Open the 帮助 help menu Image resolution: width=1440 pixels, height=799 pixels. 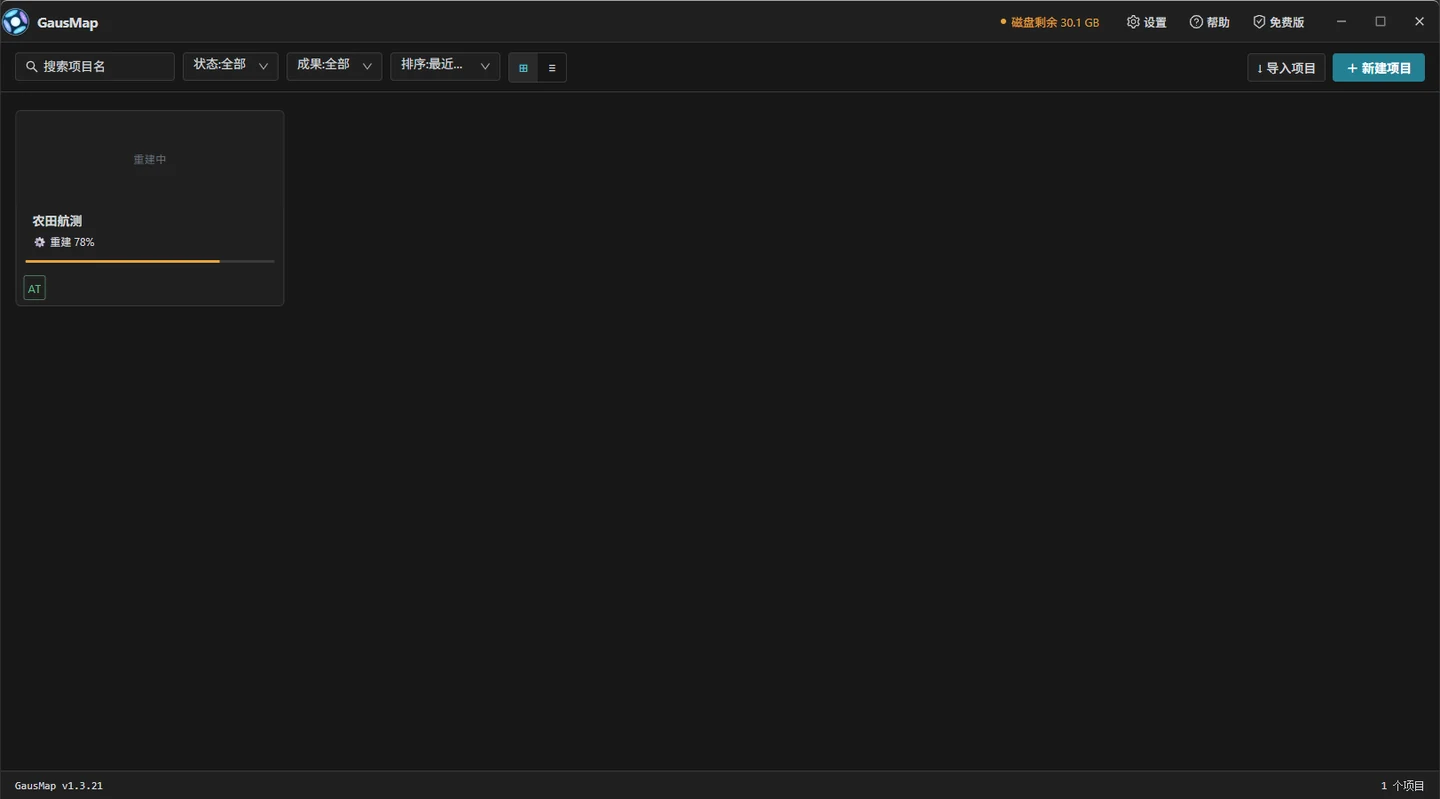click(1209, 22)
